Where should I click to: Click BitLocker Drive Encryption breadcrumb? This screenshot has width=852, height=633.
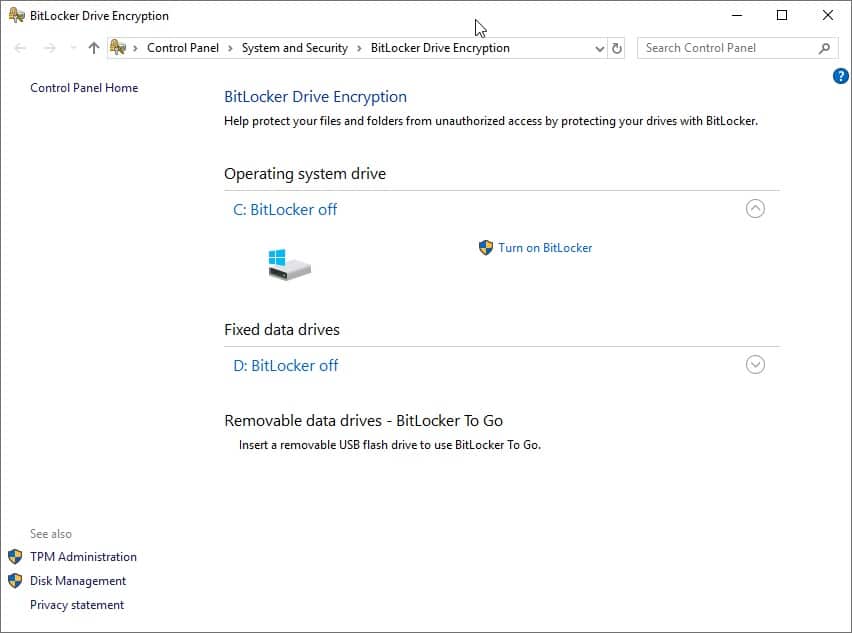coord(440,48)
